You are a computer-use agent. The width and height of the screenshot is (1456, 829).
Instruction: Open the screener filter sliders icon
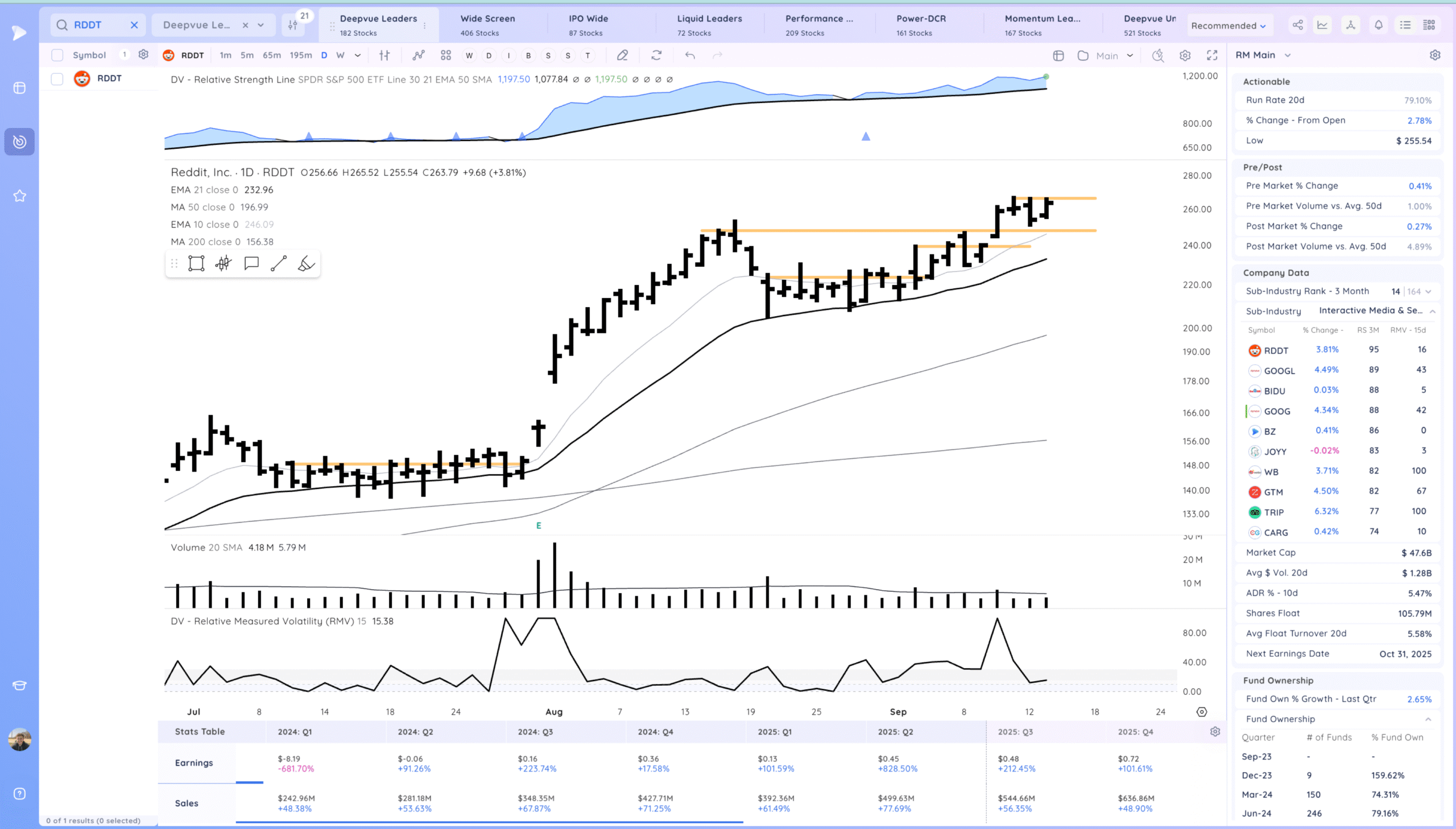(x=293, y=25)
